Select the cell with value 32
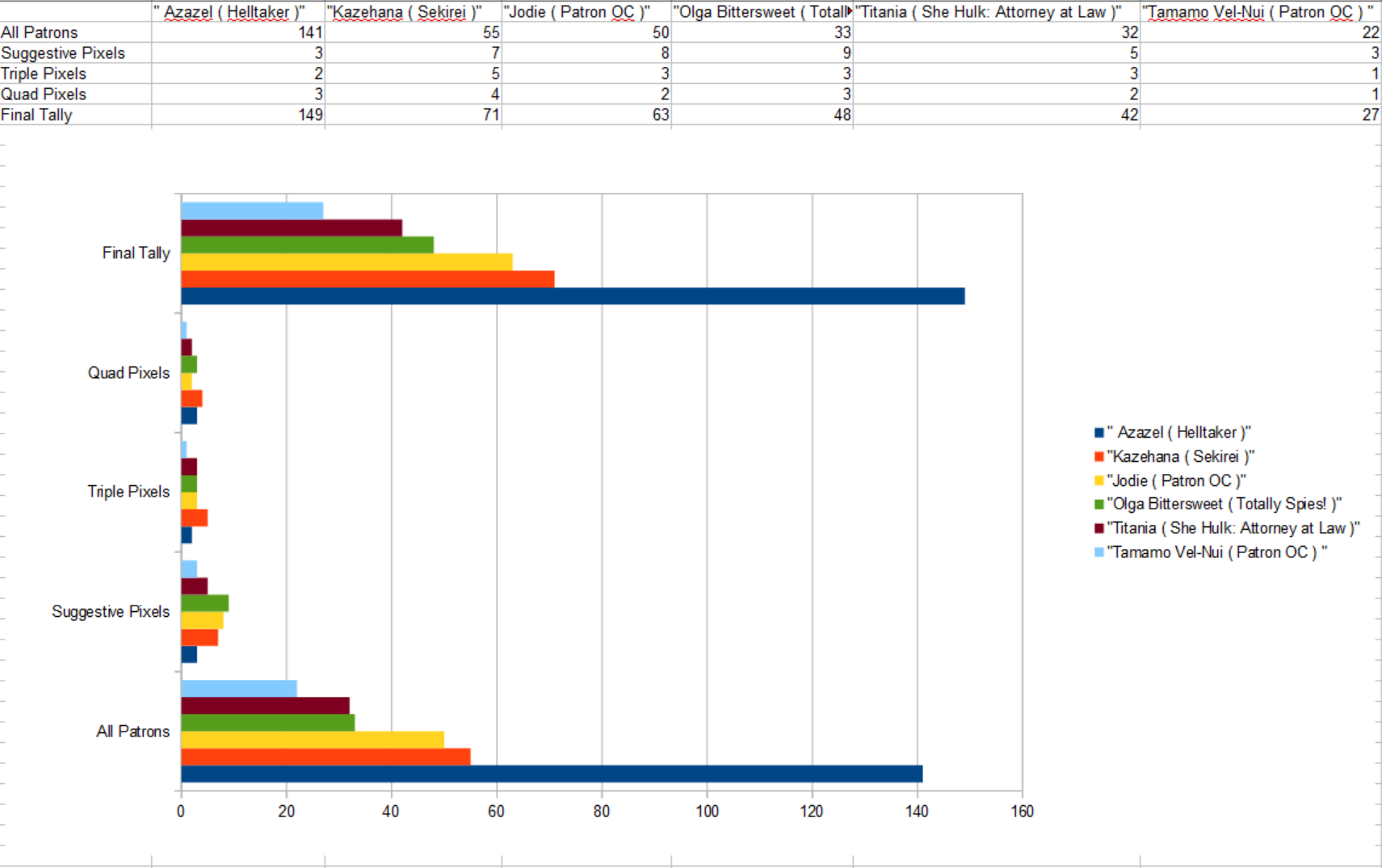This screenshot has width=1382, height=868. click(x=996, y=32)
